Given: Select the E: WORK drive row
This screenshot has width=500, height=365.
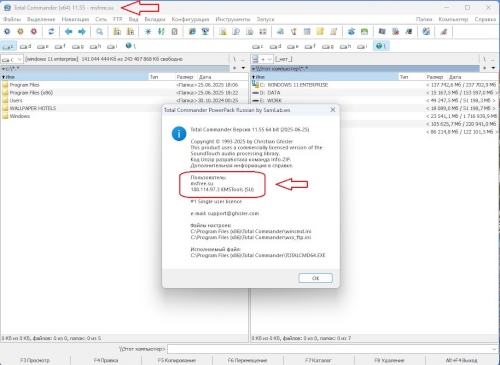Looking at the screenshot, I should [375, 100].
